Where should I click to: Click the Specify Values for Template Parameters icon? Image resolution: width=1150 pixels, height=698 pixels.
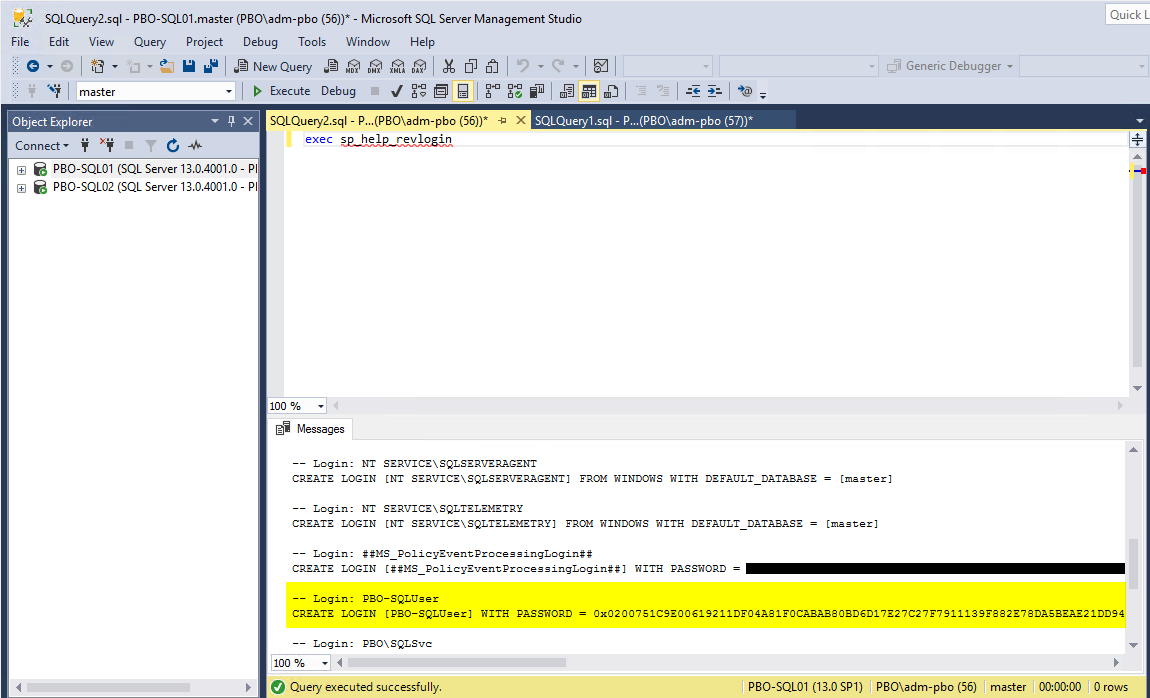tap(745, 91)
